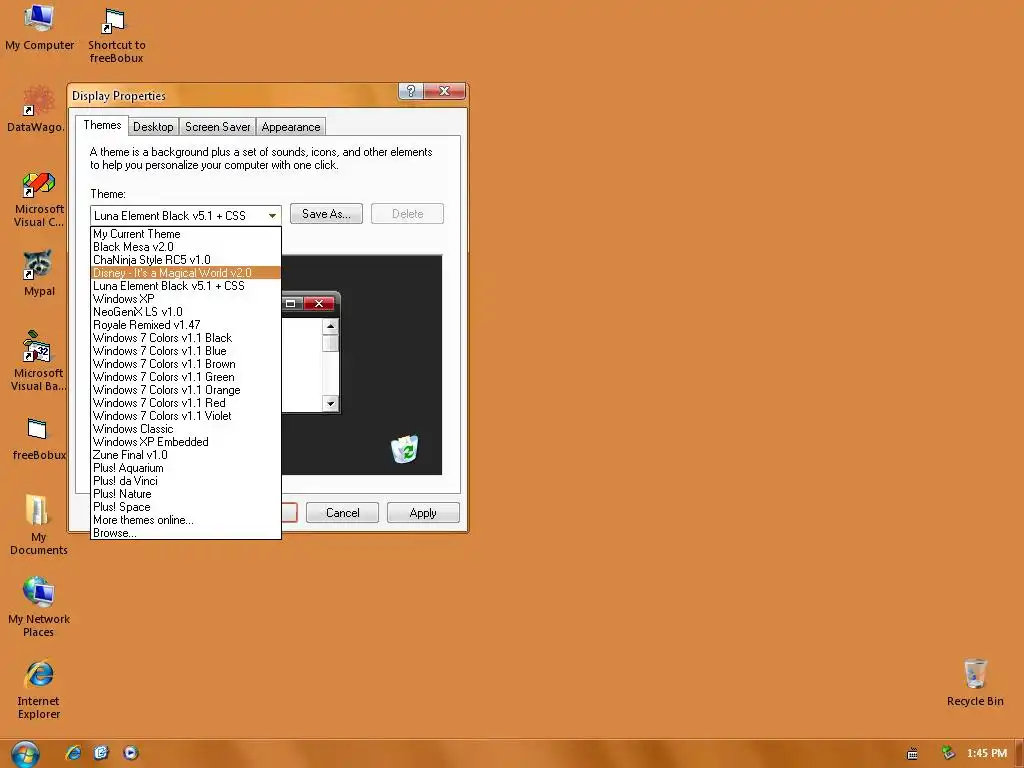Viewport: 1024px width, 768px height.
Task: Choose the Browse... entry in theme list
Action: [185, 533]
